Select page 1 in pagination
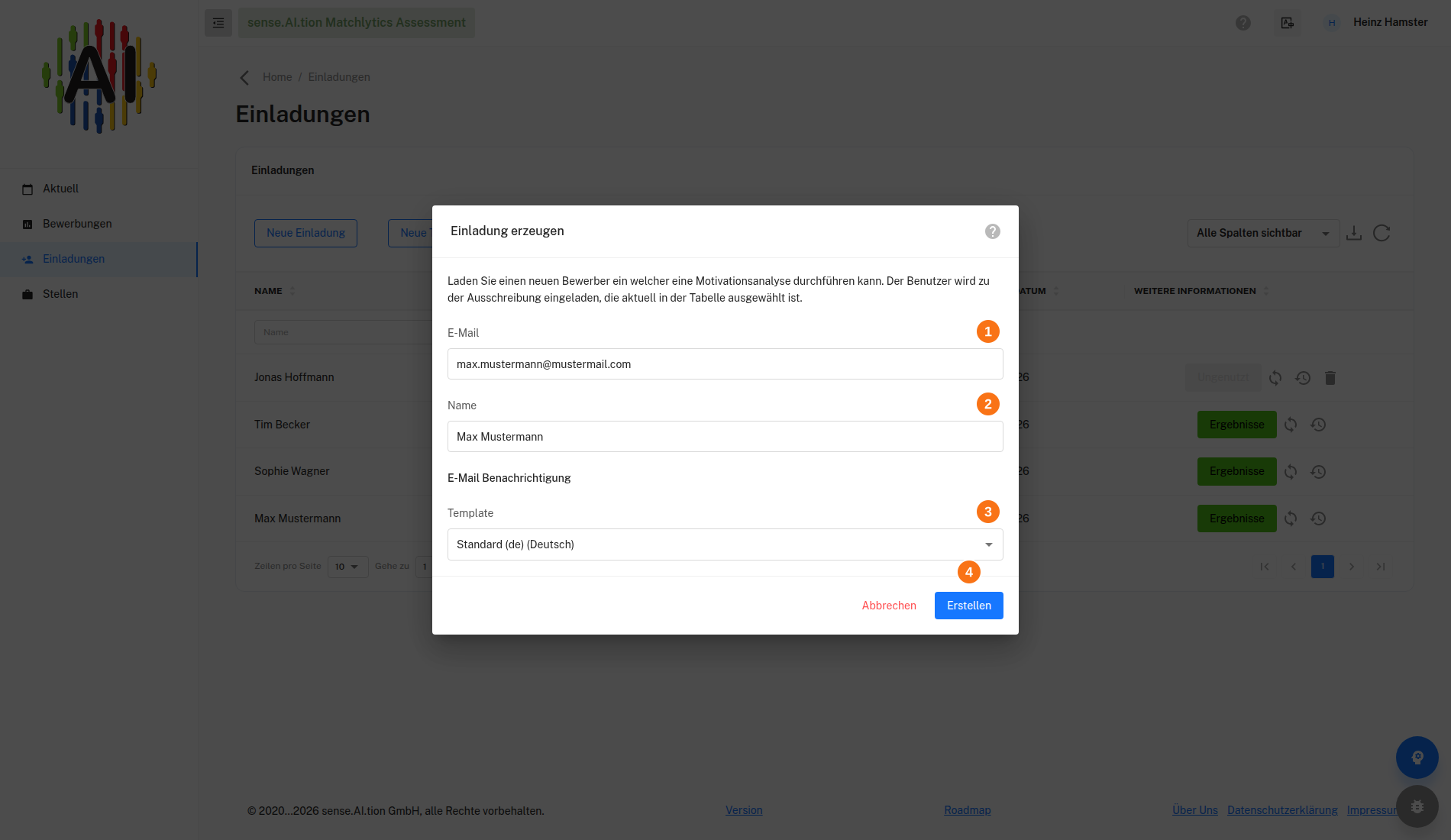 (x=1323, y=567)
